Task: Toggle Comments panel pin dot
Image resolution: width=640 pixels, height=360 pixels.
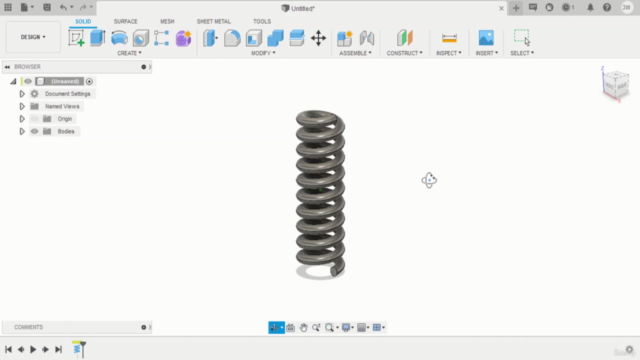Action: (144, 327)
